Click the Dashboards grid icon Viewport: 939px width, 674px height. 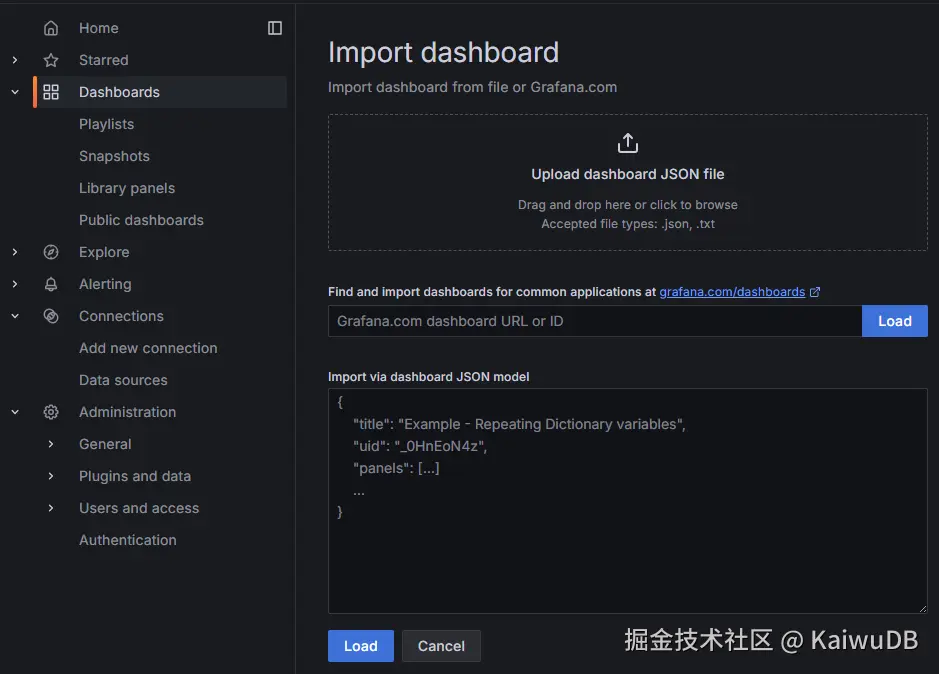pyautogui.click(x=51, y=92)
